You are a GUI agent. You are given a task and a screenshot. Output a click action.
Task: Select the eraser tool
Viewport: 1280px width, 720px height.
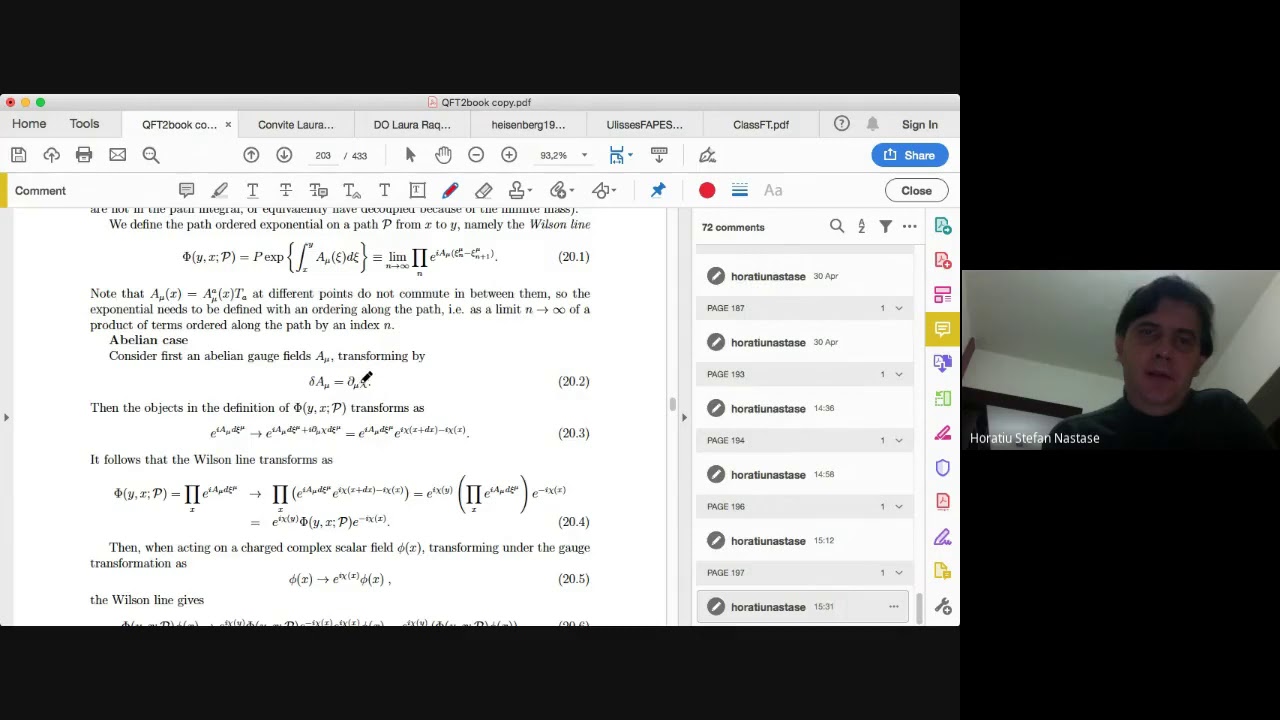[483, 190]
